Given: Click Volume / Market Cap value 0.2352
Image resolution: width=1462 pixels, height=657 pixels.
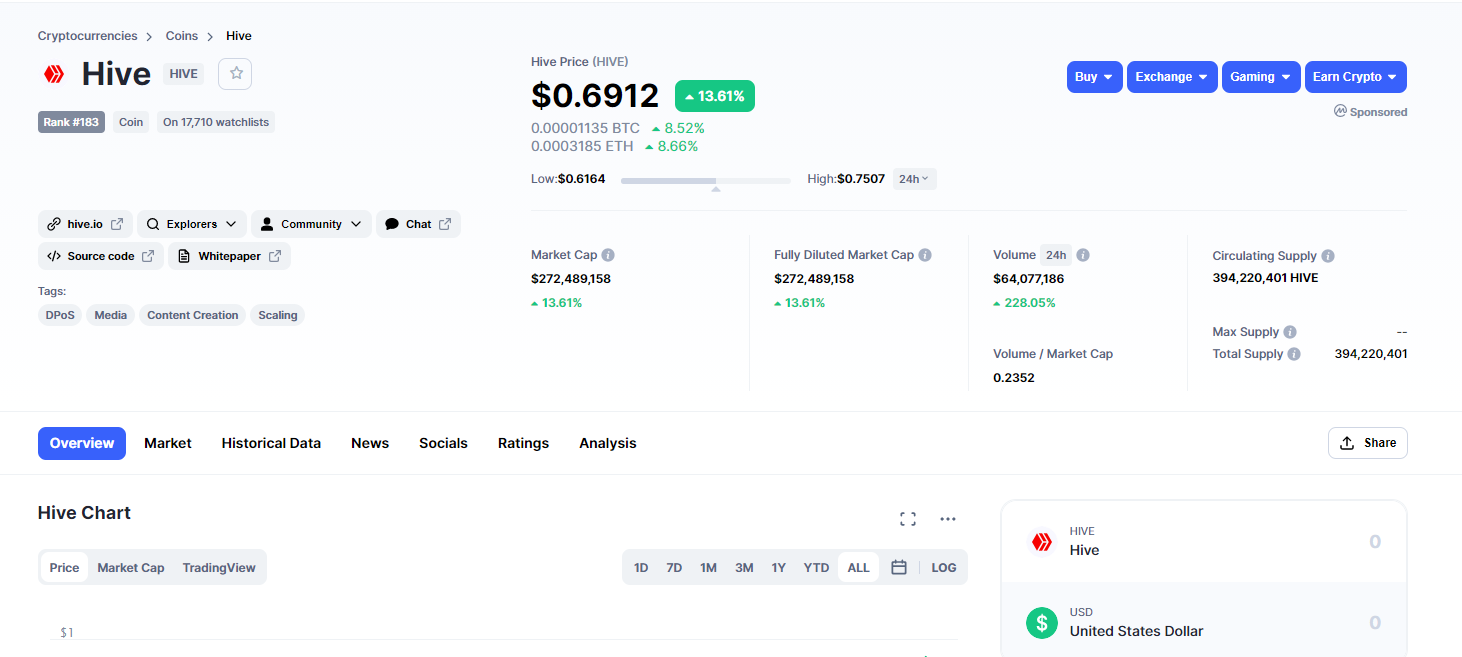Looking at the screenshot, I should point(1014,378).
